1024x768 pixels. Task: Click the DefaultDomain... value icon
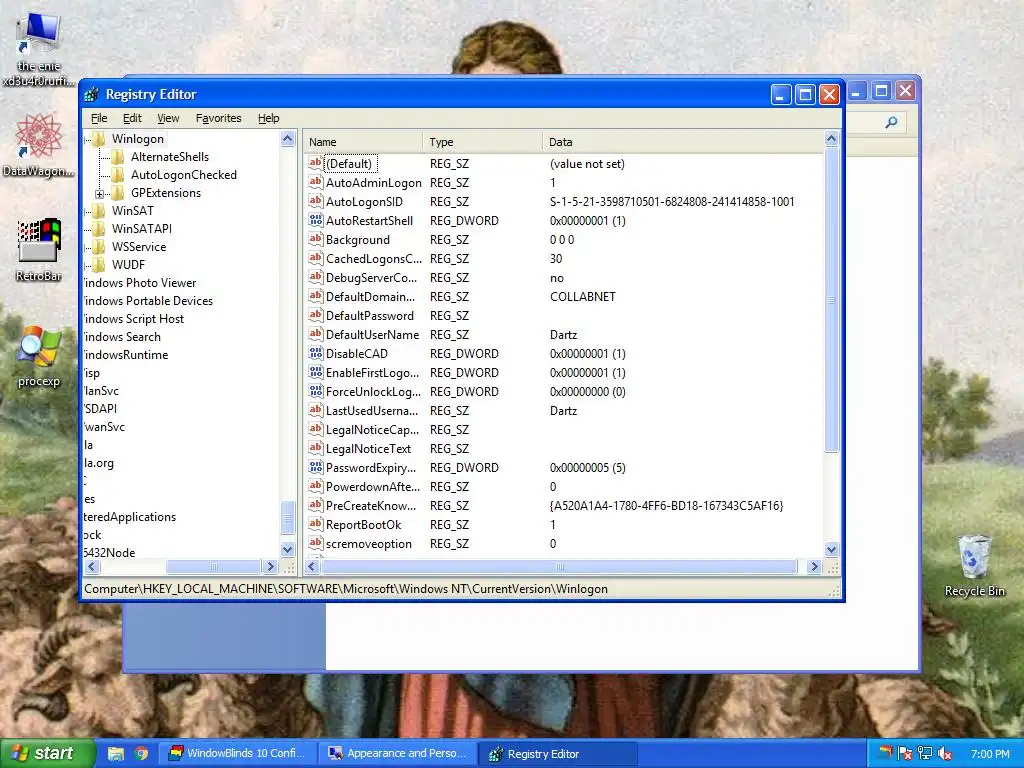point(315,296)
